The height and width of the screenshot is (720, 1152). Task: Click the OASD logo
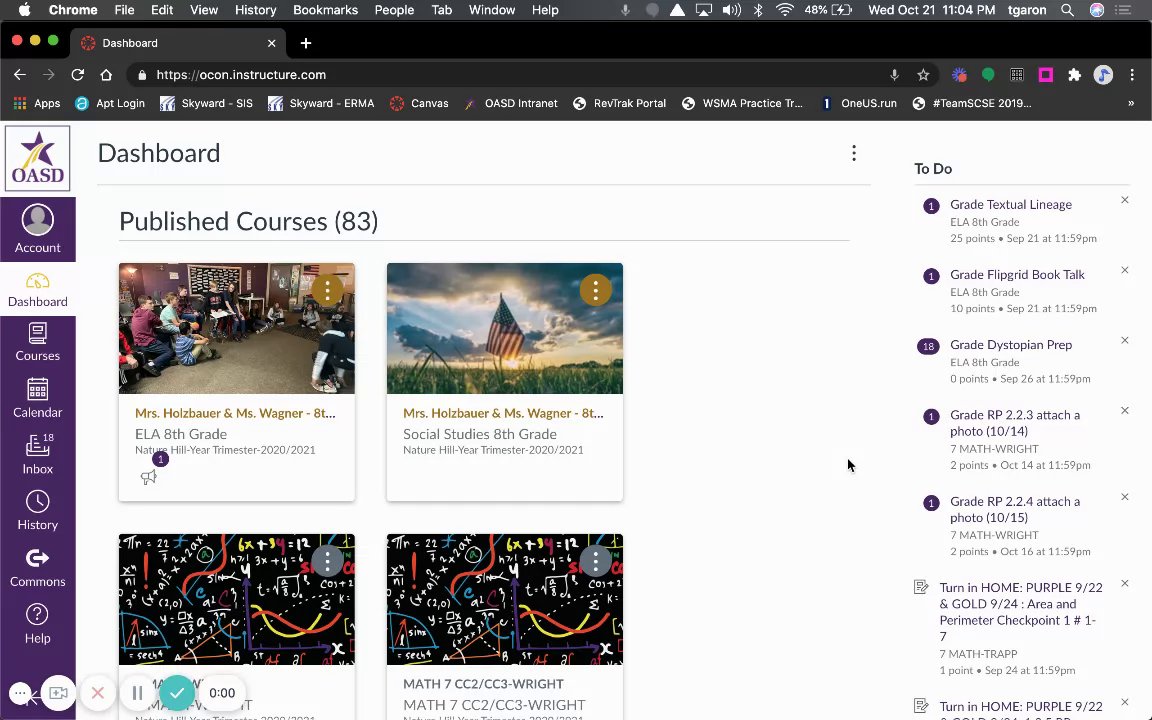tap(37, 158)
